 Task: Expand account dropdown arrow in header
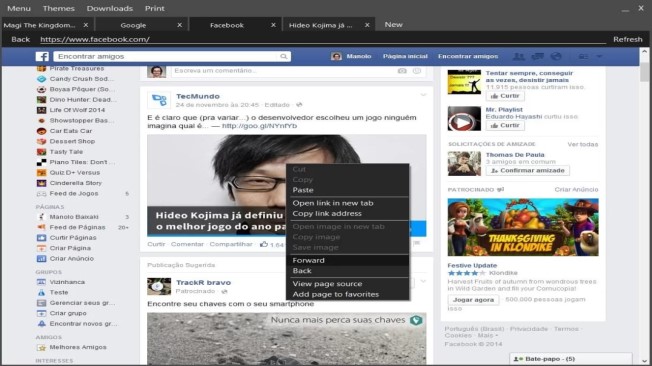tap(599, 57)
